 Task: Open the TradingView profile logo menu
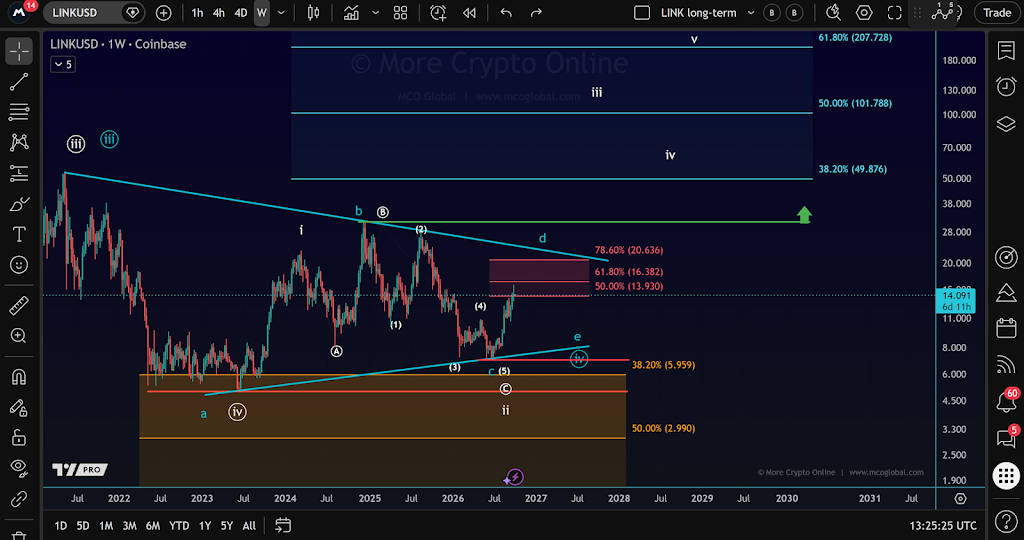pos(19,12)
